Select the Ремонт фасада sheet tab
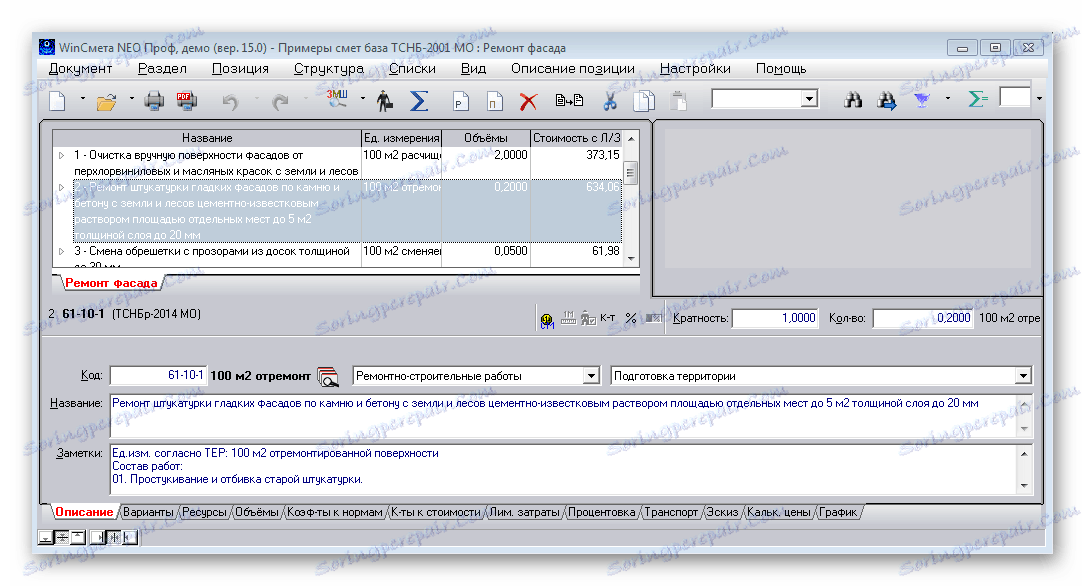 pyautogui.click(x=111, y=283)
